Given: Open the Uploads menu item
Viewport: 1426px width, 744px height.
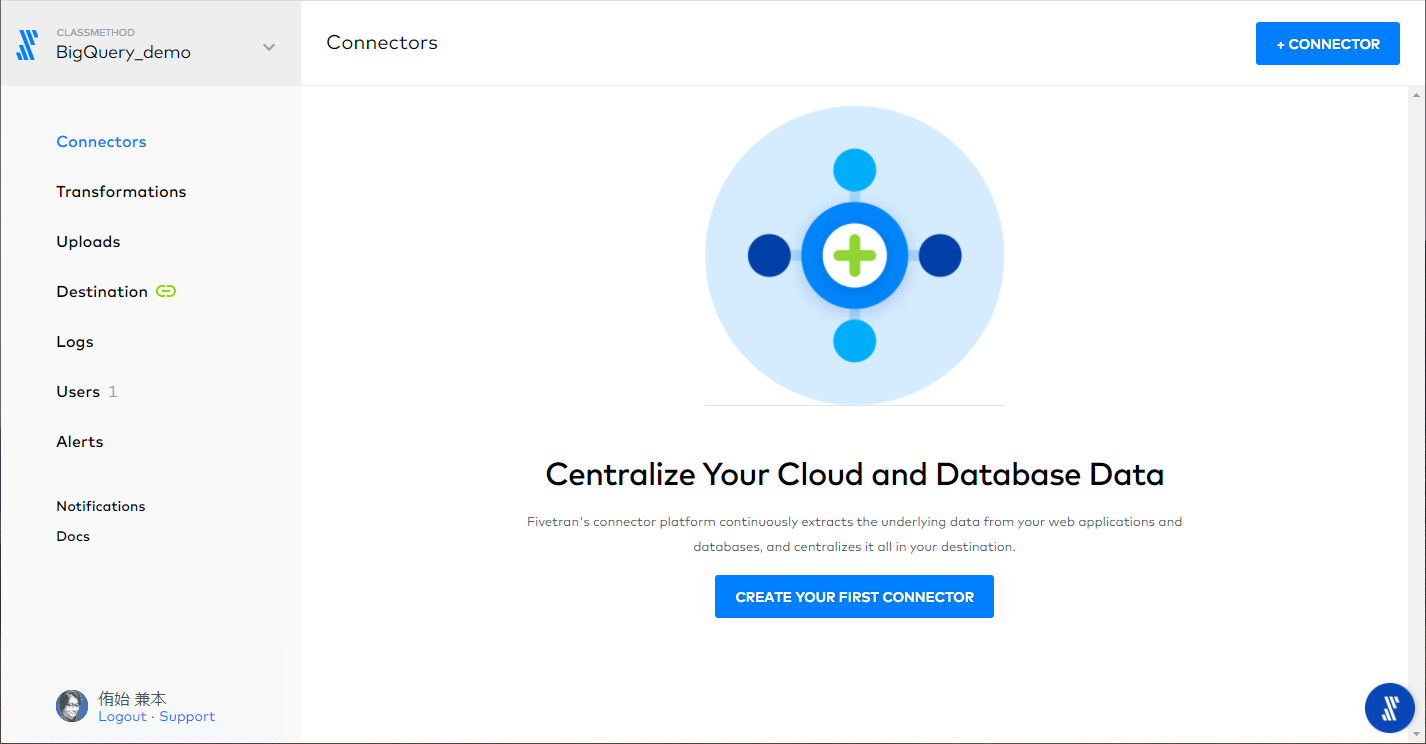Looking at the screenshot, I should (x=88, y=241).
